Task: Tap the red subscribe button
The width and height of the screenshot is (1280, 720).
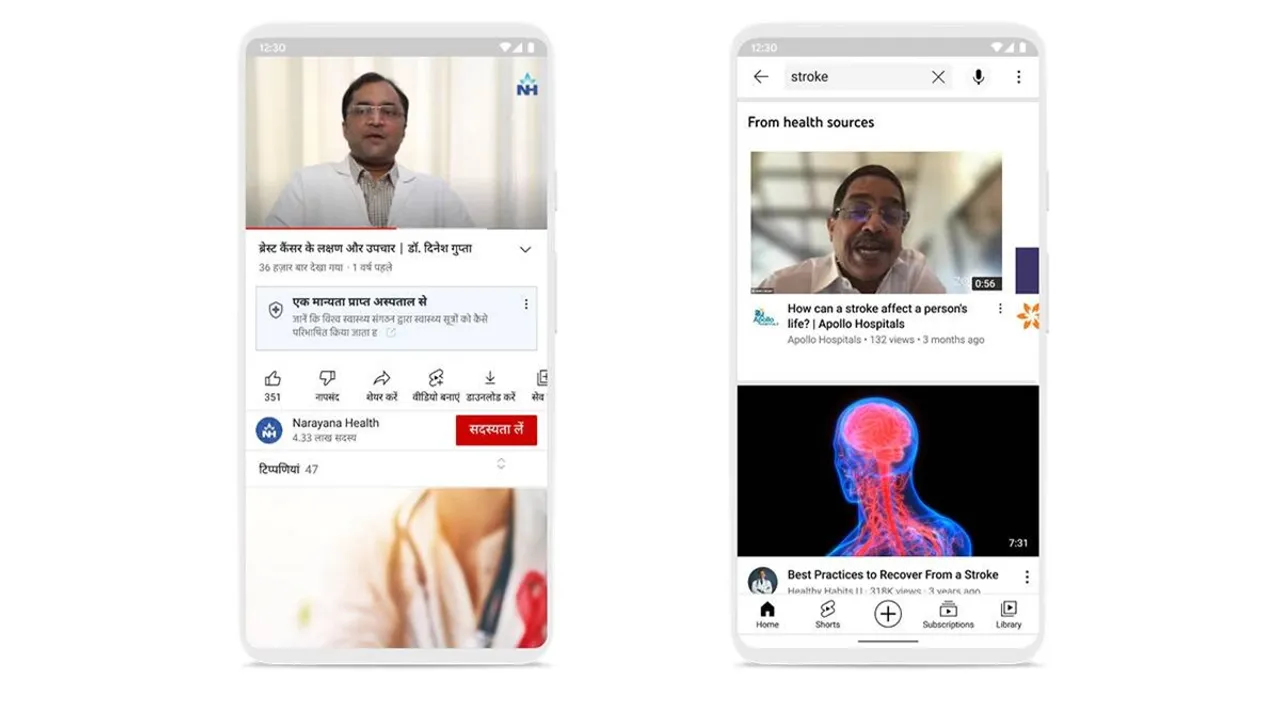Action: click(496, 430)
